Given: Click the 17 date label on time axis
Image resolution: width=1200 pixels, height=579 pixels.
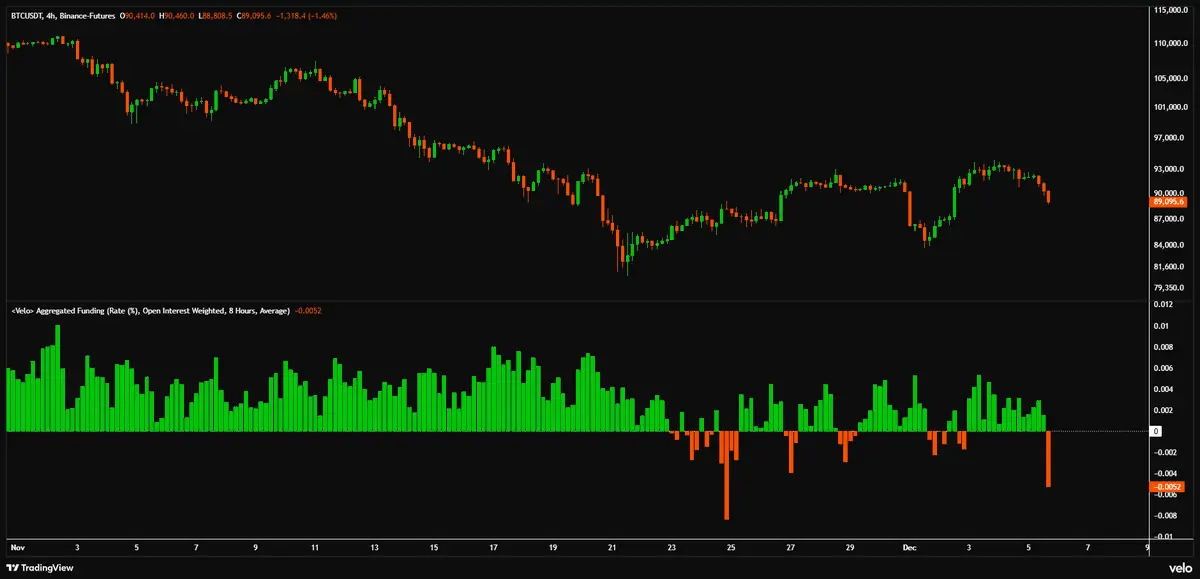Looking at the screenshot, I should tap(493, 548).
